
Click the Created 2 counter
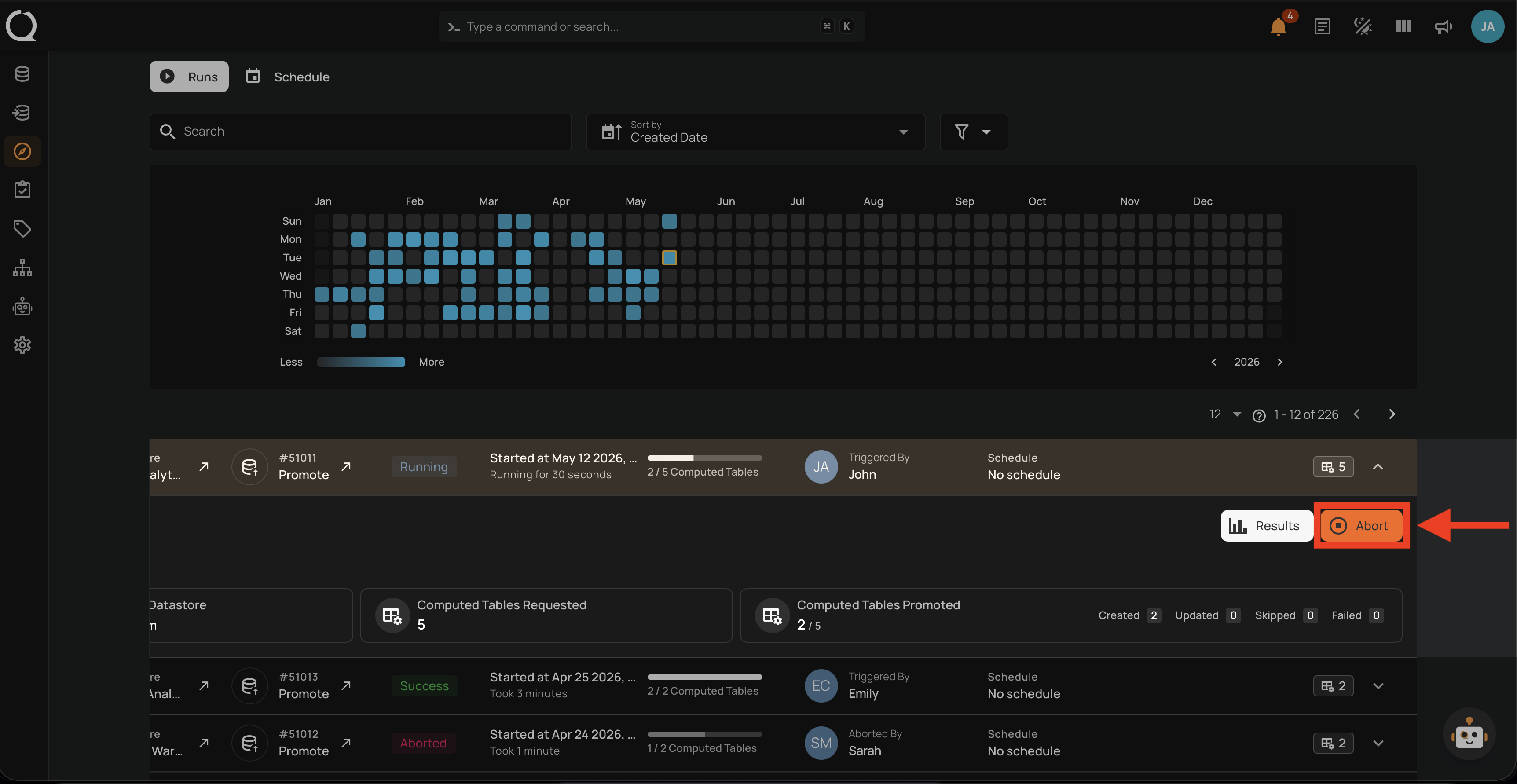point(1129,615)
